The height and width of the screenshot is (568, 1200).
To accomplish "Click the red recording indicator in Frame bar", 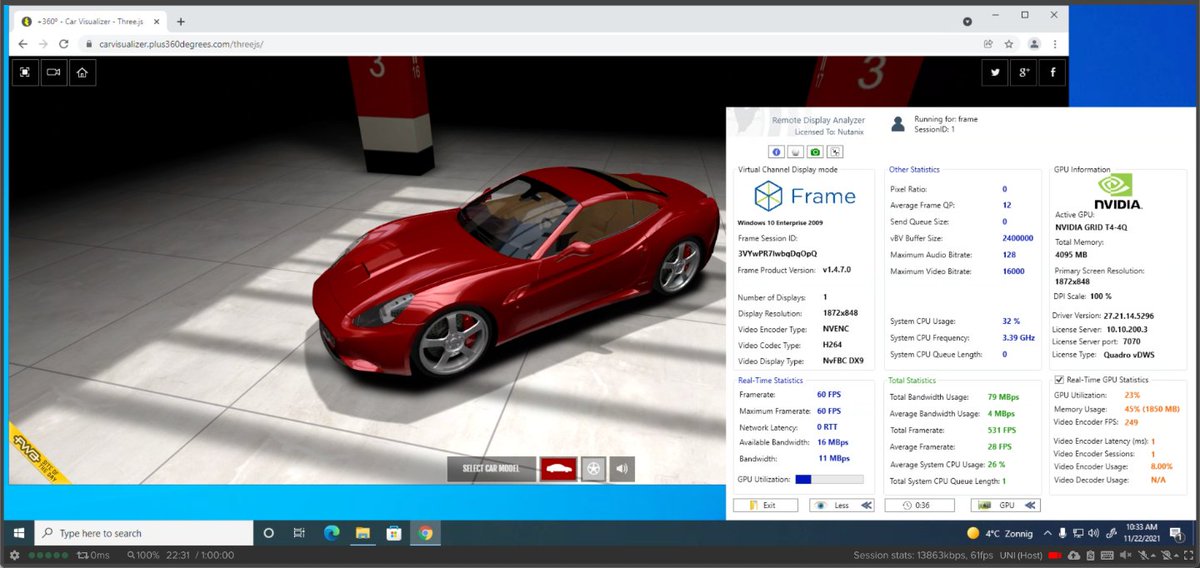I will [x=1055, y=555].
